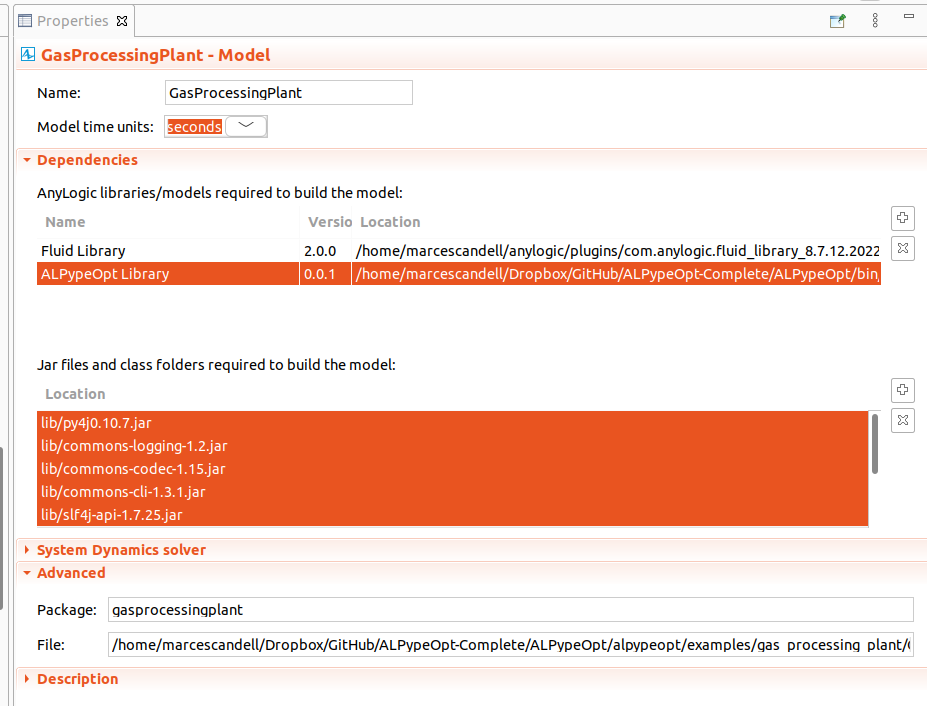927x706 pixels.
Task: Open the three-dot view menu
Action: 876,21
